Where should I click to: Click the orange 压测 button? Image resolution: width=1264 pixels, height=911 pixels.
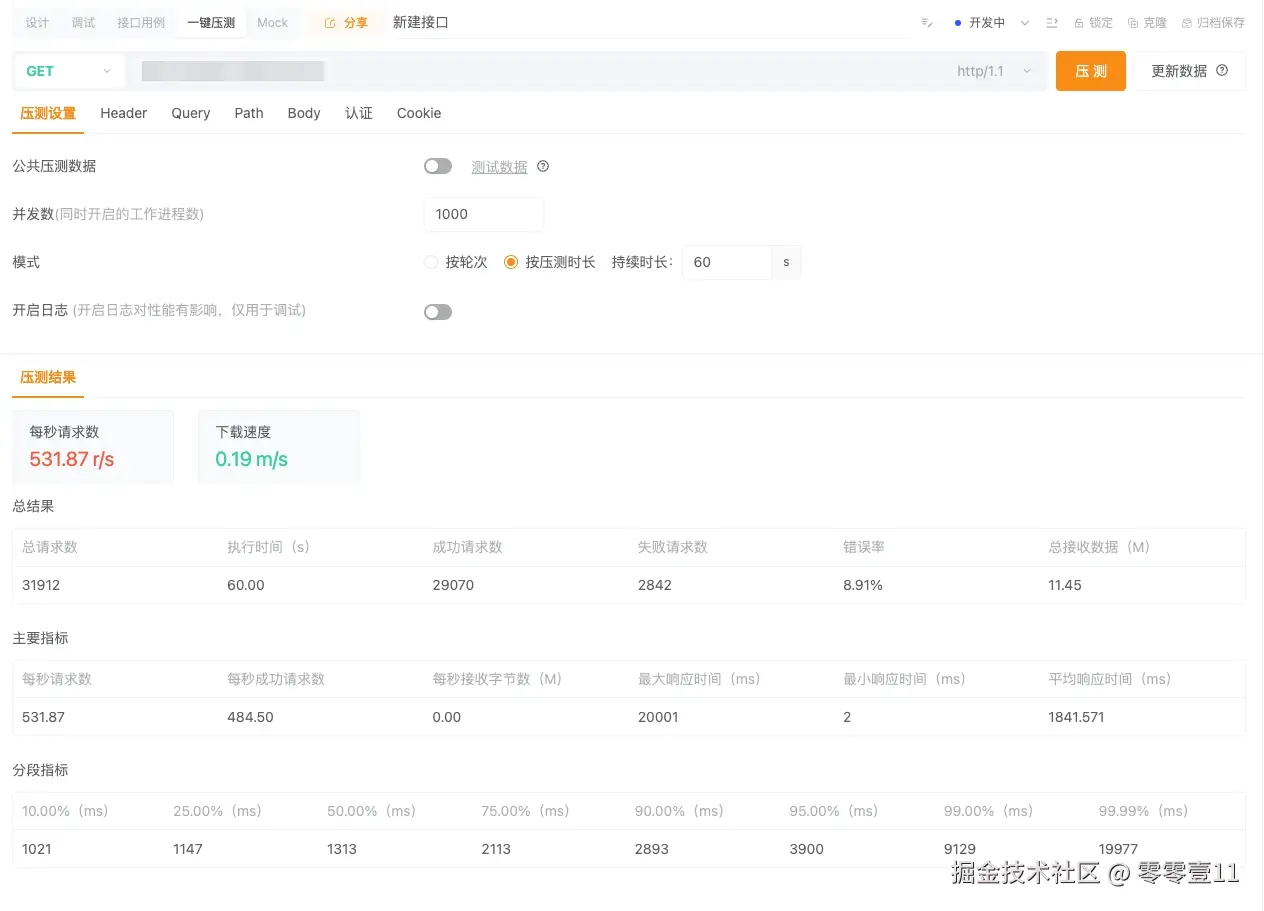tap(1091, 71)
